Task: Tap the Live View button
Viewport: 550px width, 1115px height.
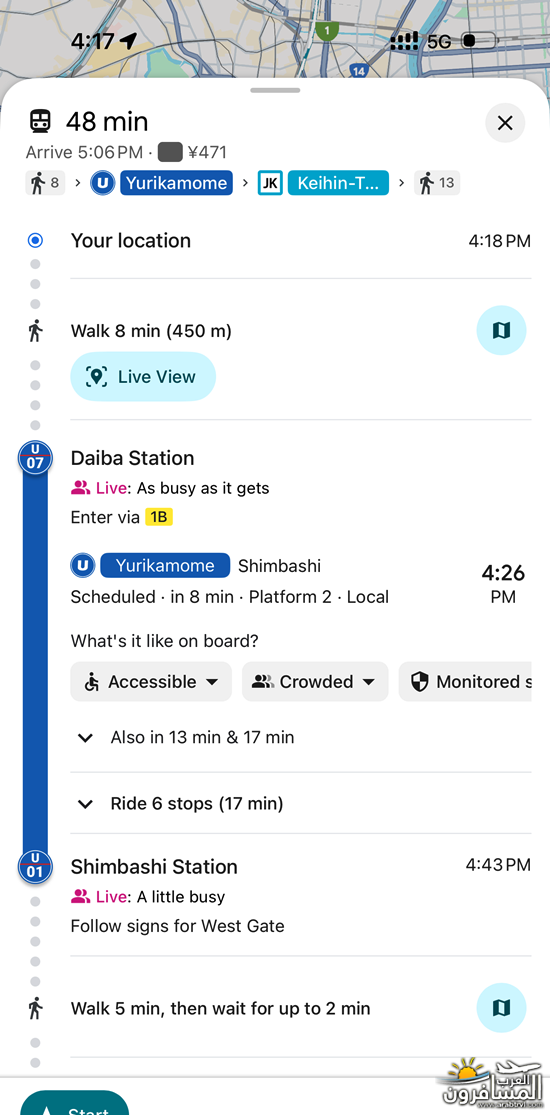Action: [x=143, y=377]
